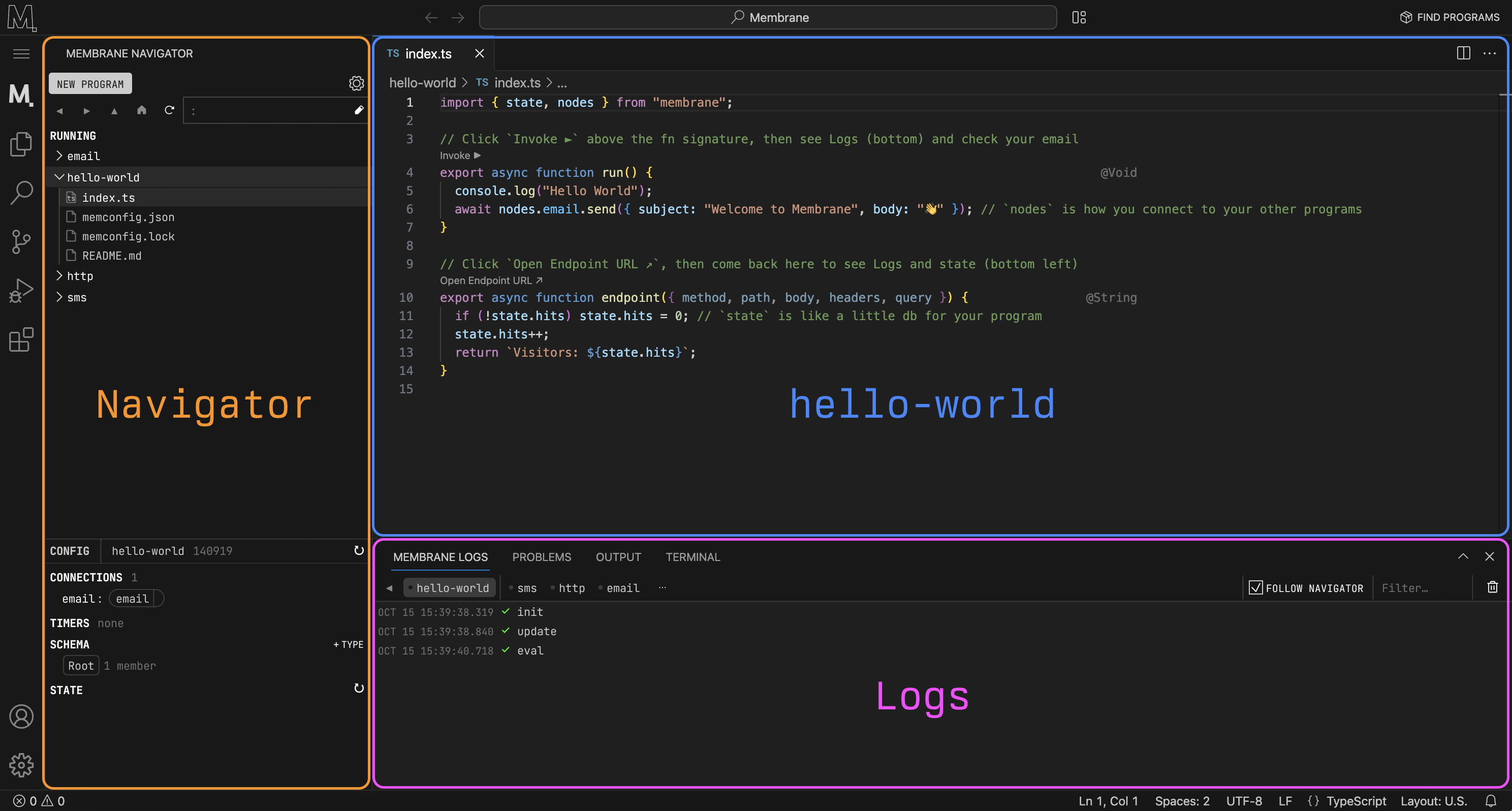Image resolution: width=1512 pixels, height=811 pixels.
Task: Go to navigator home icon
Action: click(141, 110)
